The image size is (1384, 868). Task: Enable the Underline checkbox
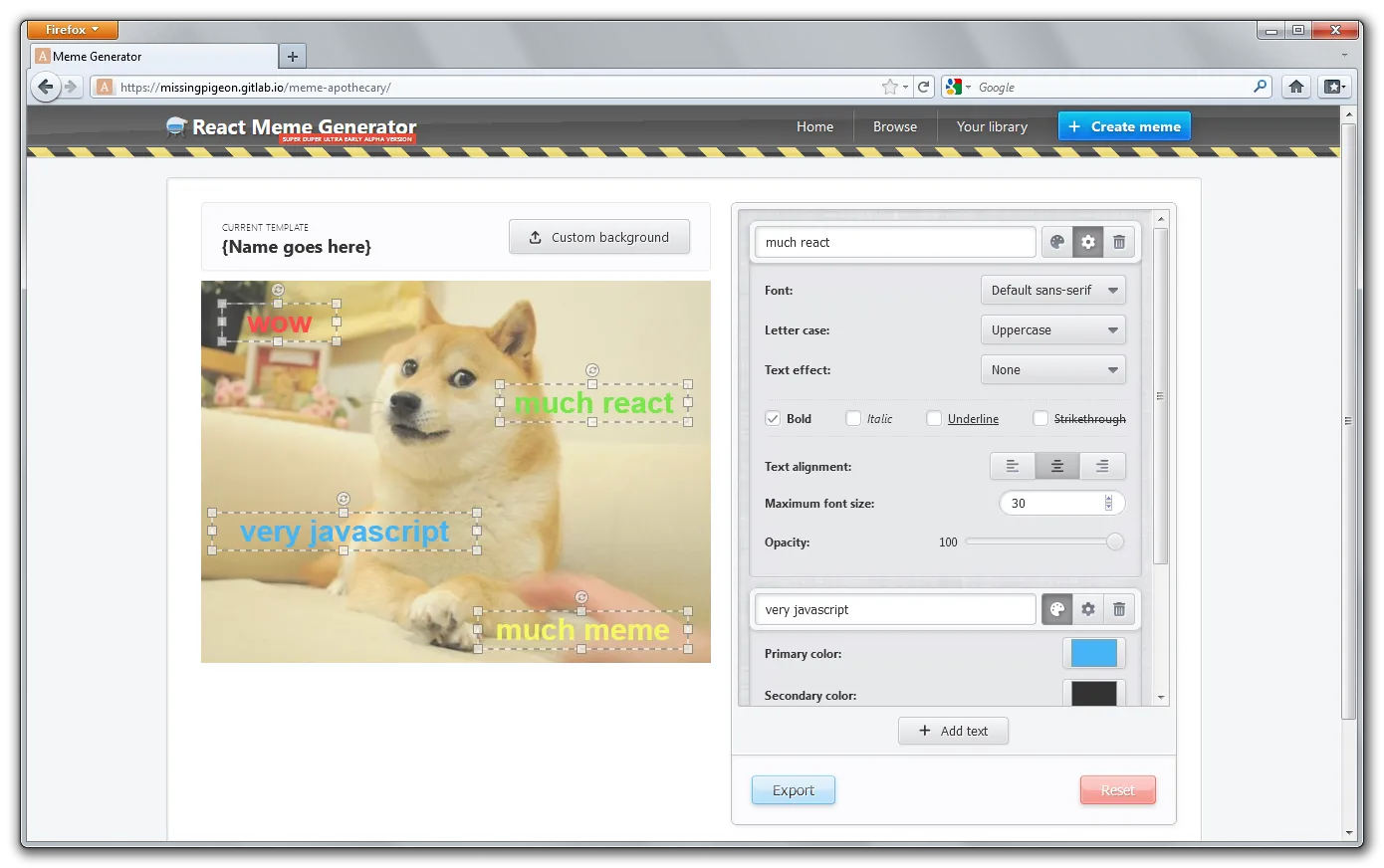coord(934,419)
